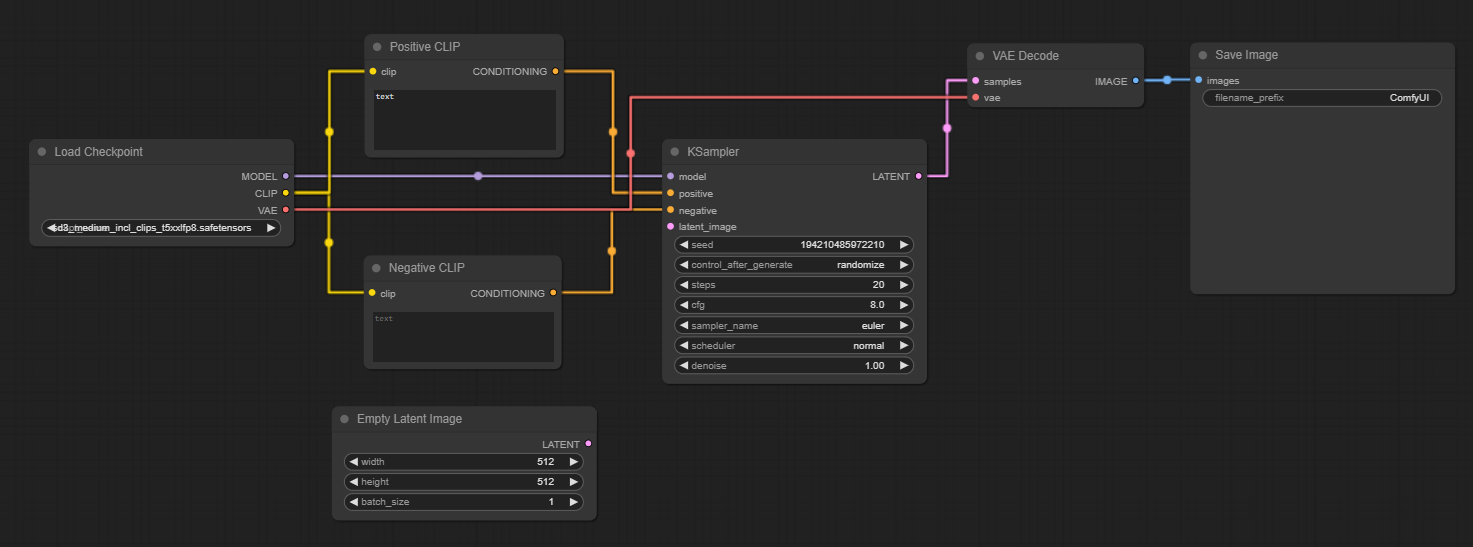Collapse the Empty Latent Image node via title dot

345,419
